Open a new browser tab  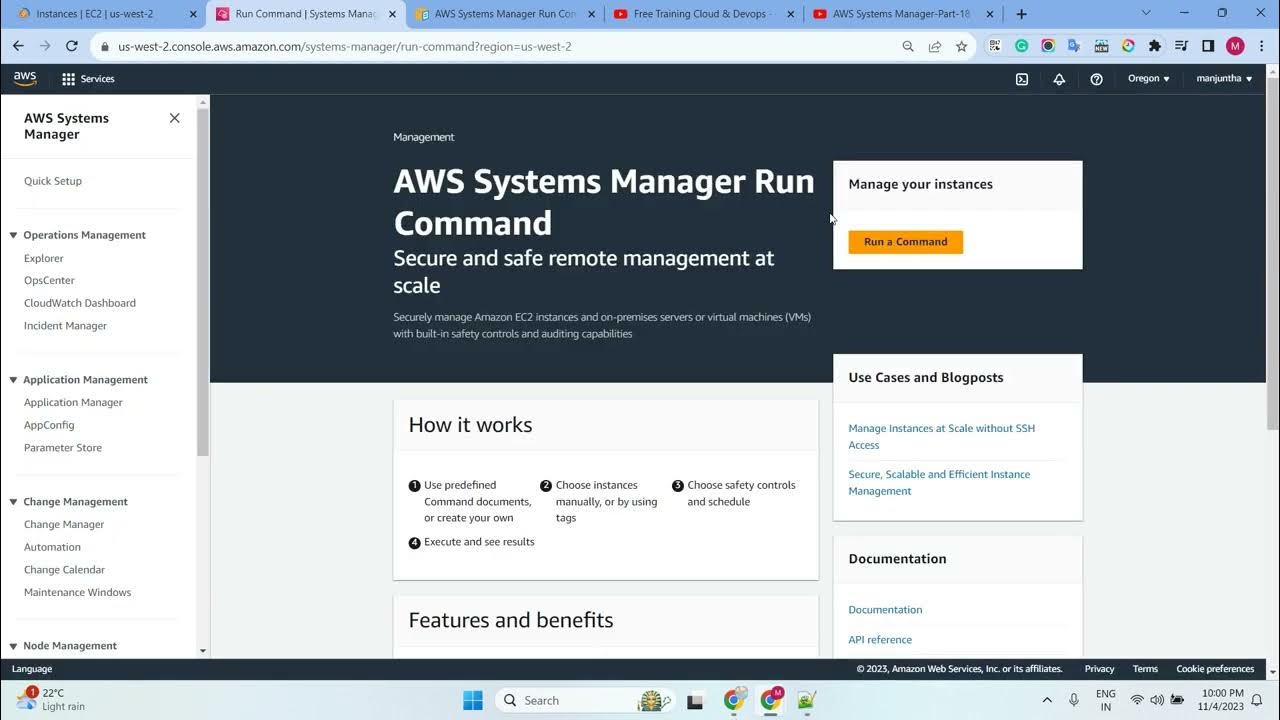[x=1021, y=14]
